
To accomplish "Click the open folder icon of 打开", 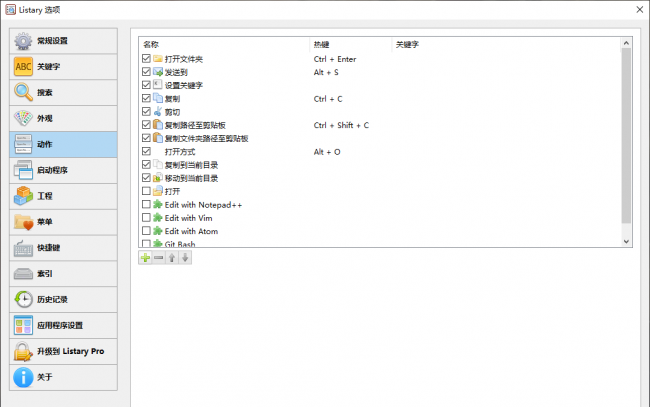I will (158, 191).
